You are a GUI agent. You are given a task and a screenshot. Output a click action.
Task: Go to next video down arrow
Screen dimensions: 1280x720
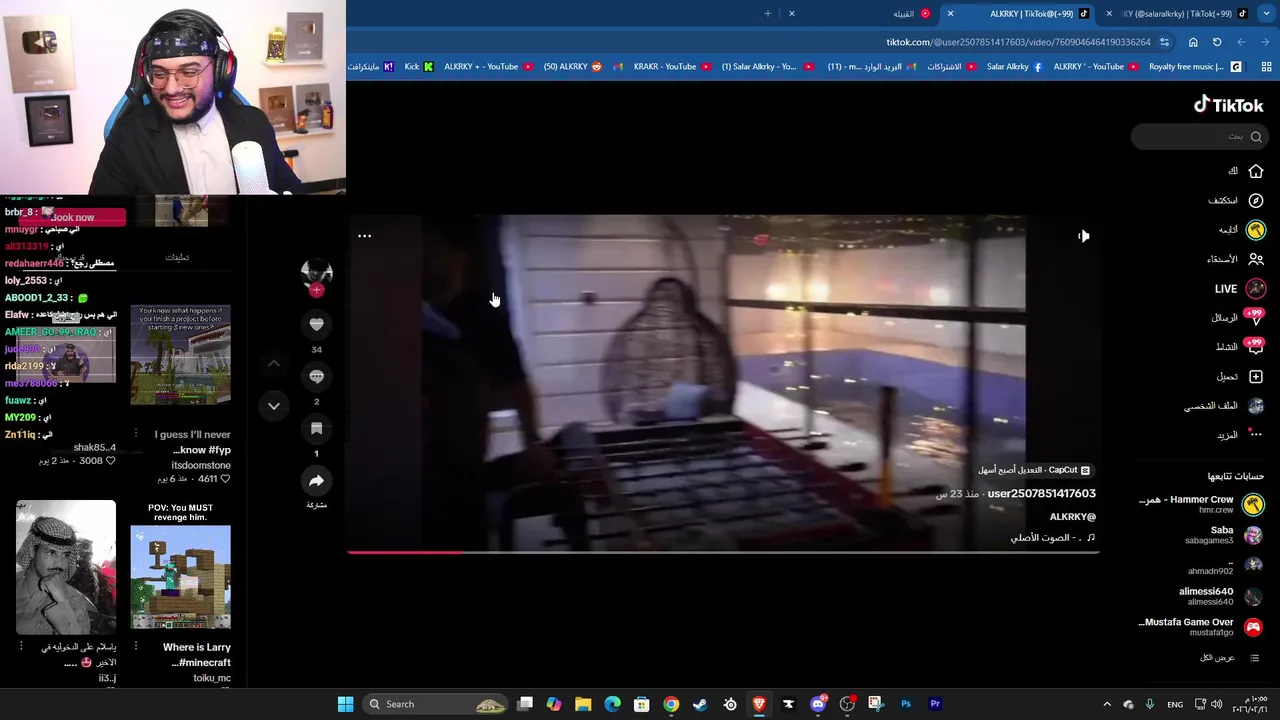[x=273, y=405]
